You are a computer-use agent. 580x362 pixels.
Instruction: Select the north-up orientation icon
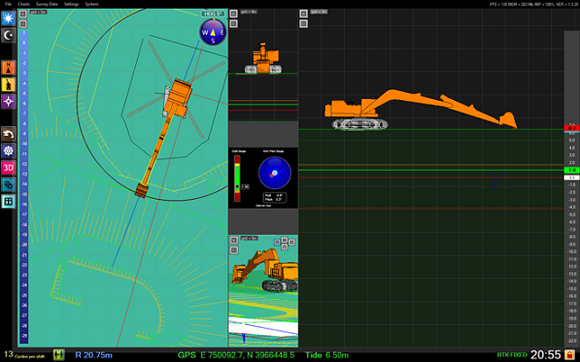[8, 68]
